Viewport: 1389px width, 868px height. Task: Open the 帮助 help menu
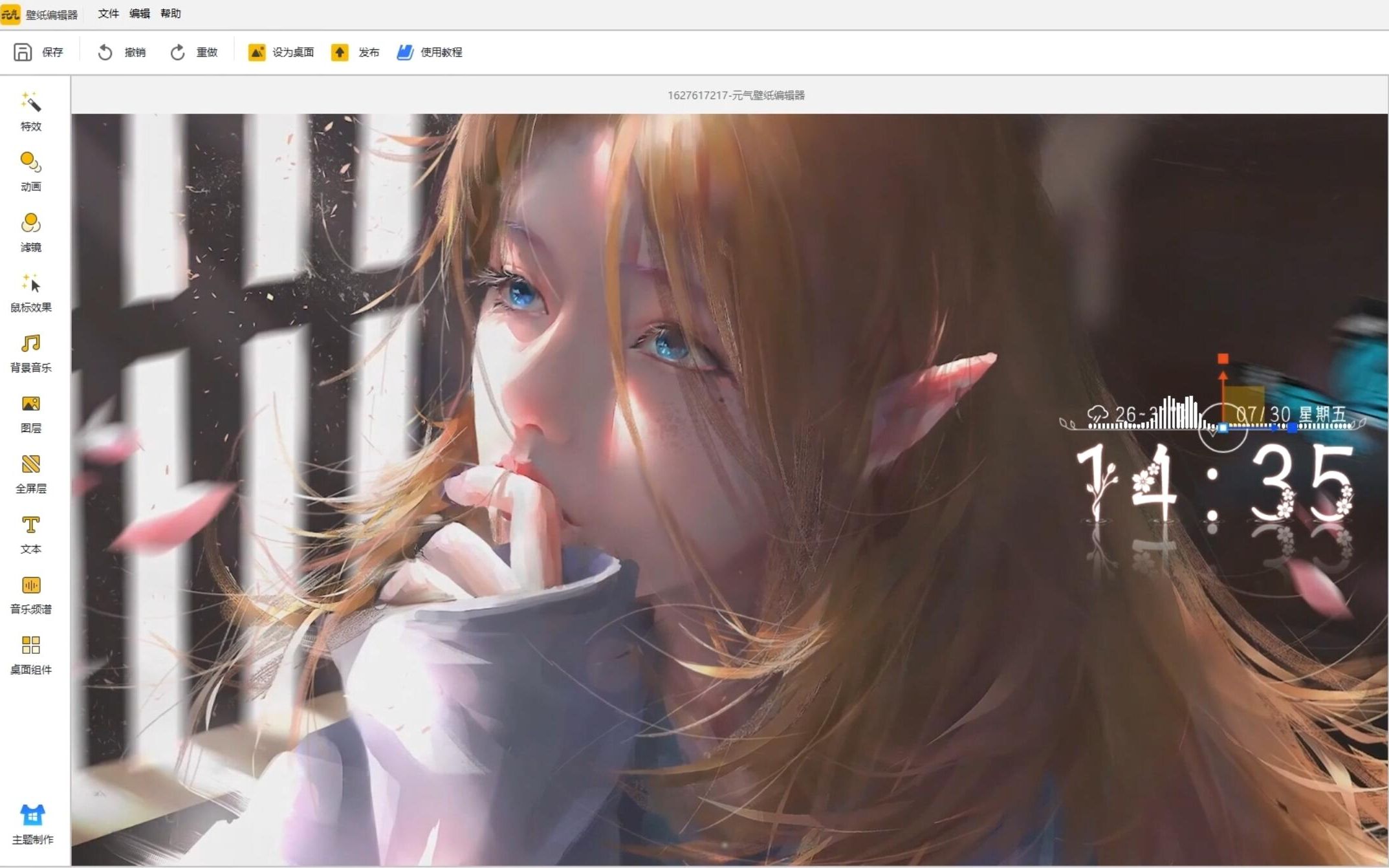coord(170,14)
